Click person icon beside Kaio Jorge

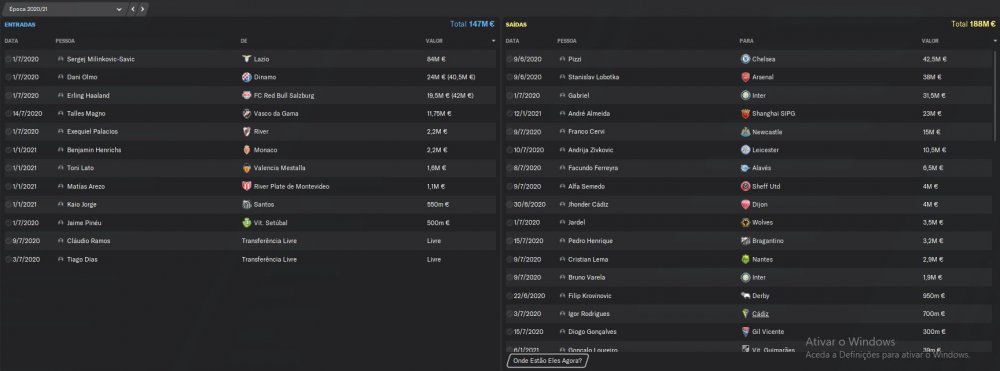[61, 204]
